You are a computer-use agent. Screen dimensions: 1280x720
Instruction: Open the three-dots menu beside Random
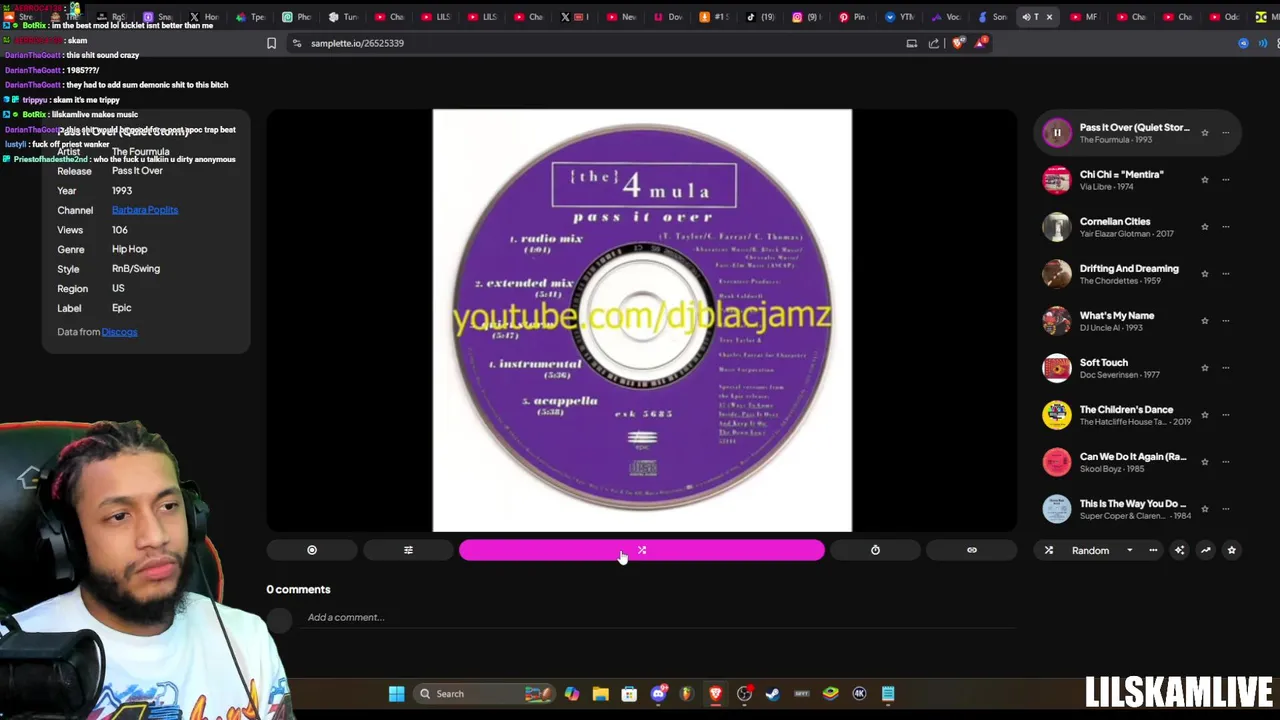1153,550
